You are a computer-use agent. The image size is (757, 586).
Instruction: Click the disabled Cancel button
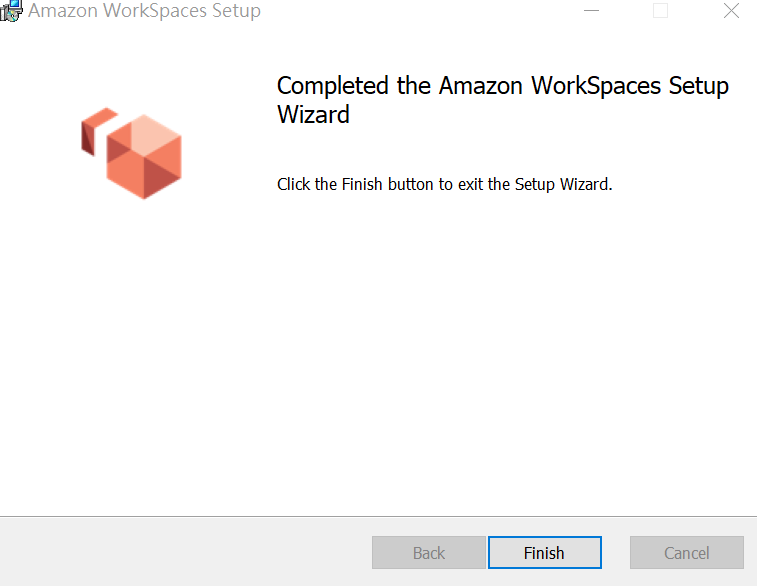point(686,553)
